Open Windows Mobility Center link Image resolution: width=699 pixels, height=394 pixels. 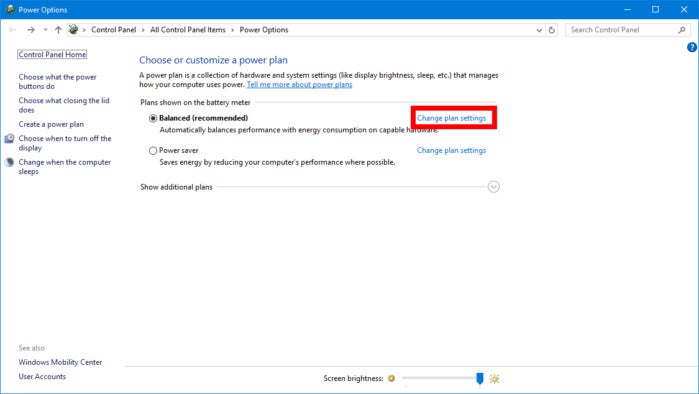click(x=60, y=362)
